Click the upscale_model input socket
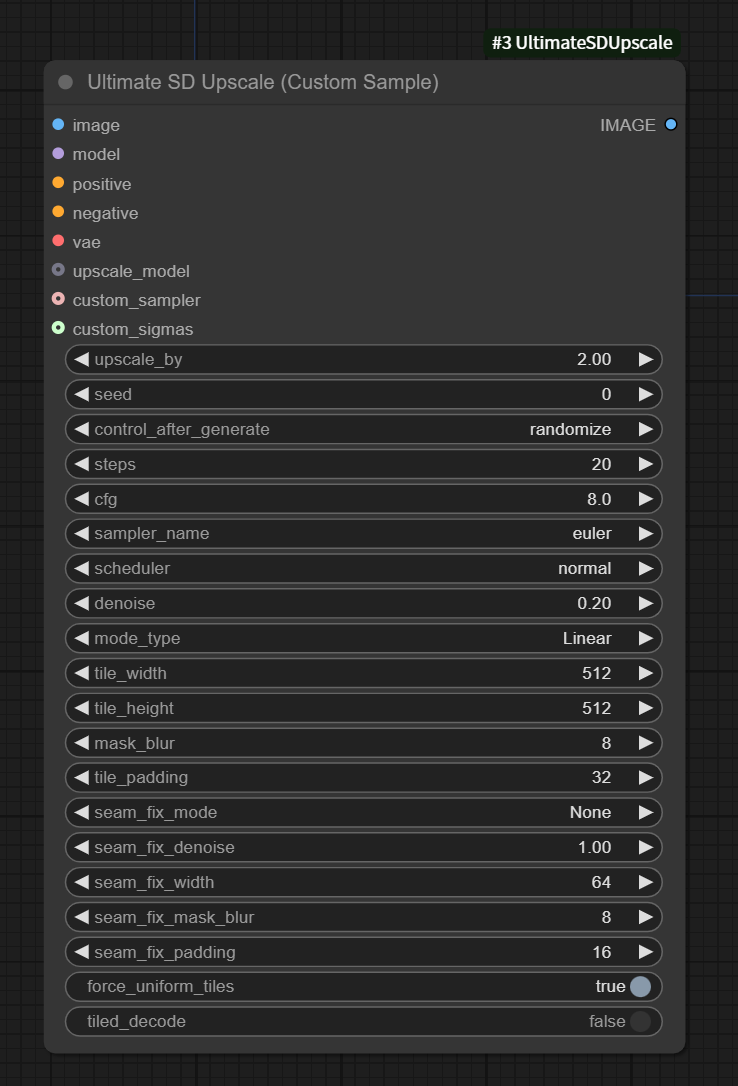 coord(58,270)
